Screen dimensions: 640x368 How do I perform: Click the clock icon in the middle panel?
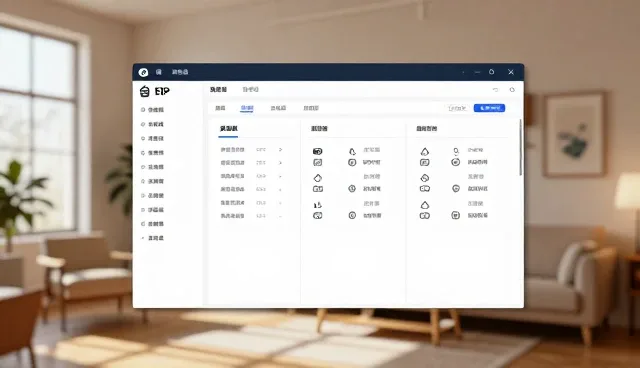click(x=352, y=188)
